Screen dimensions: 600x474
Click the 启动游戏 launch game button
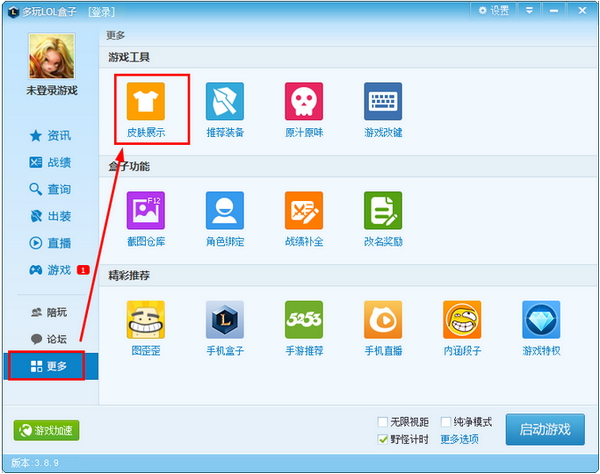click(545, 429)
